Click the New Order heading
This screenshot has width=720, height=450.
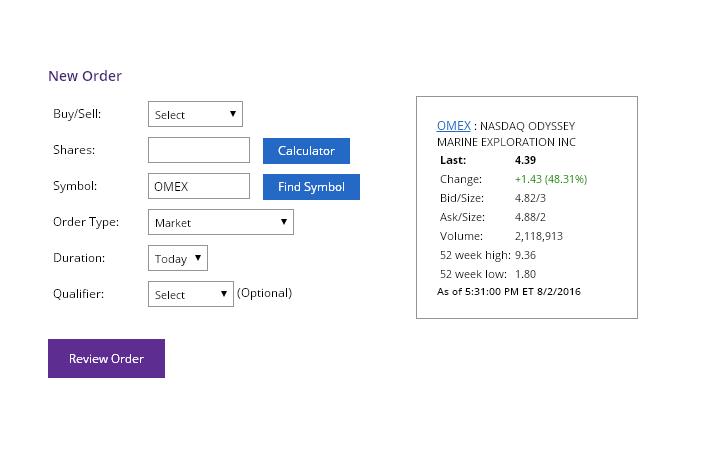coord(85,76)
